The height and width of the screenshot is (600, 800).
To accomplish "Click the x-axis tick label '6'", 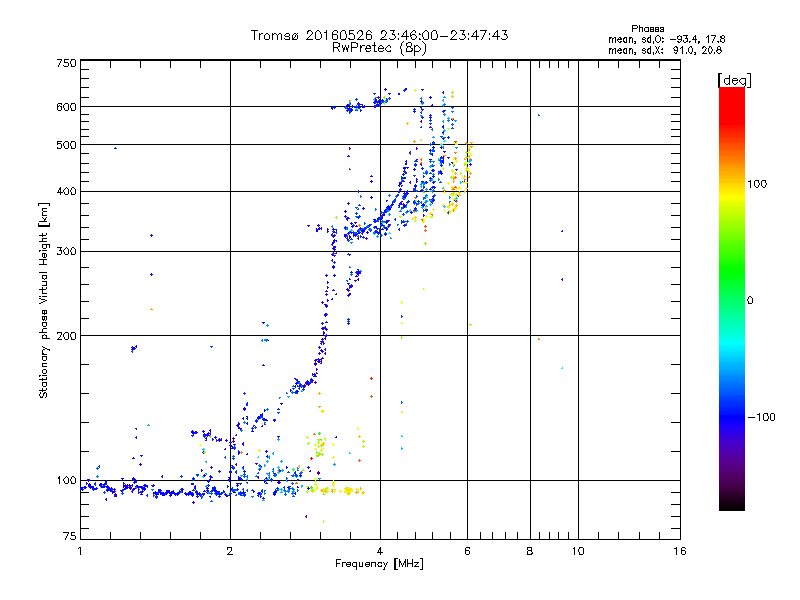I will pyautogui.click(x=467, y=551).
